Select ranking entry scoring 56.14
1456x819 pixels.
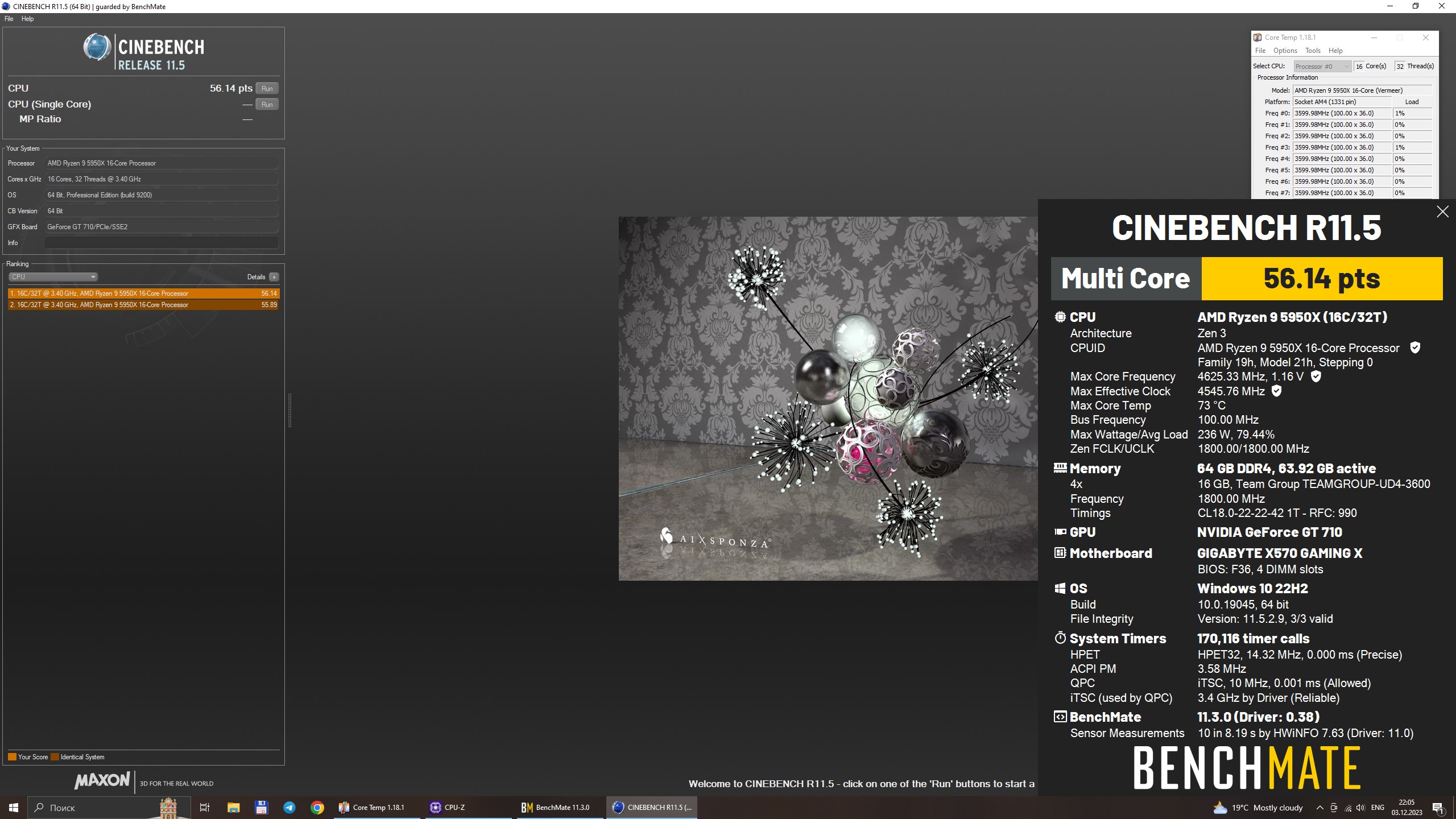(x=143, y=293)
